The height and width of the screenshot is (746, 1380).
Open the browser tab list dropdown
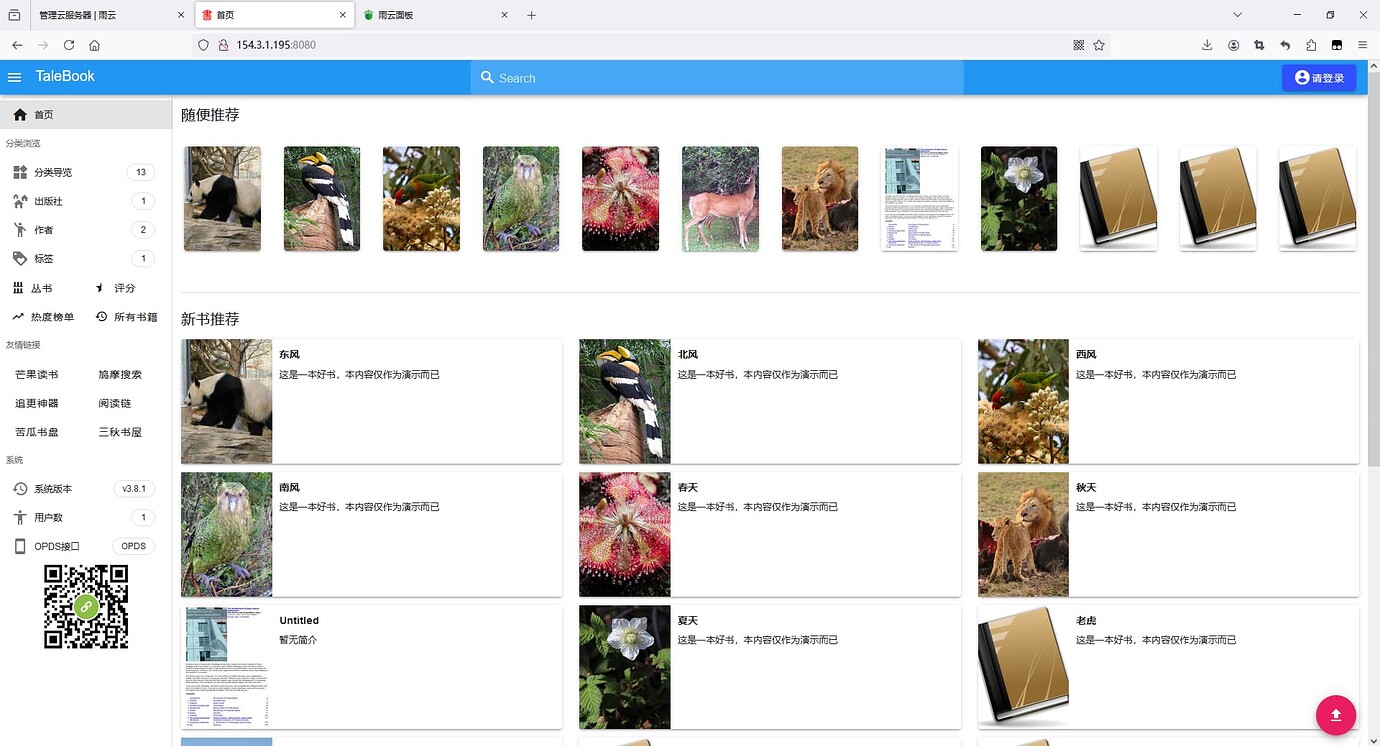pos(1238,14)
